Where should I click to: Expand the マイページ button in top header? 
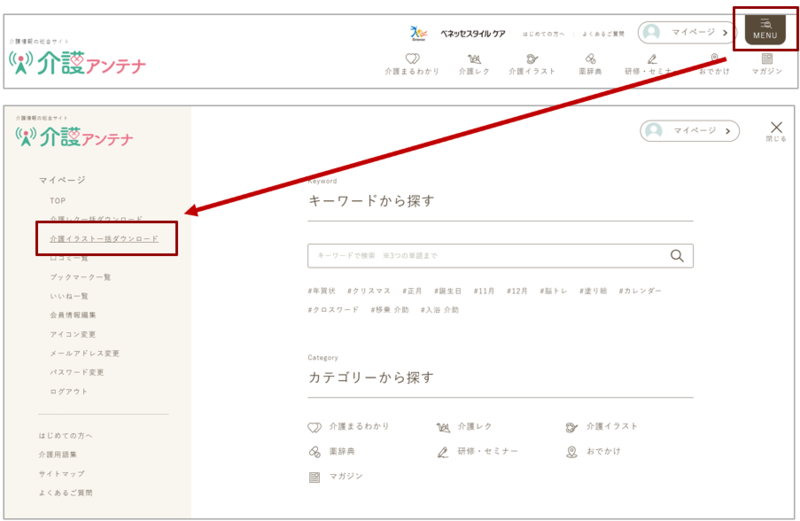pyautogui.click(x=687, y=32)
